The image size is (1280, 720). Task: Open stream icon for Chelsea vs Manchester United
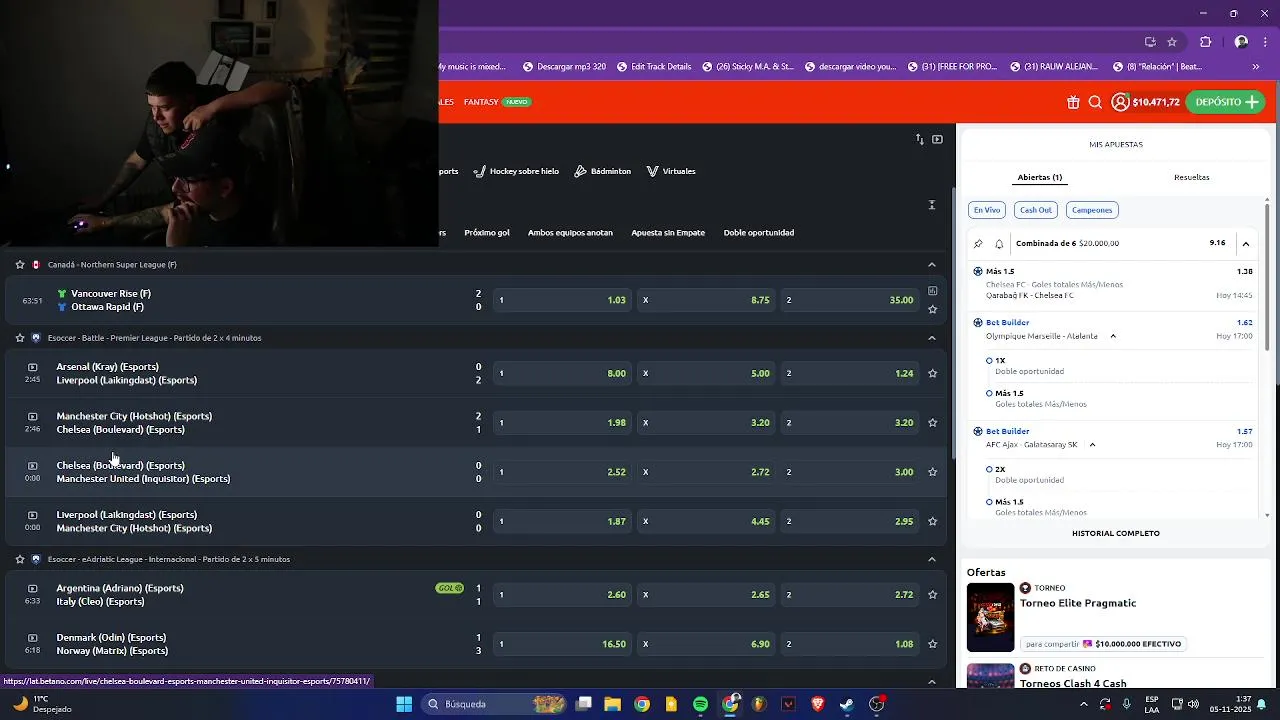(x=33, y=465)
